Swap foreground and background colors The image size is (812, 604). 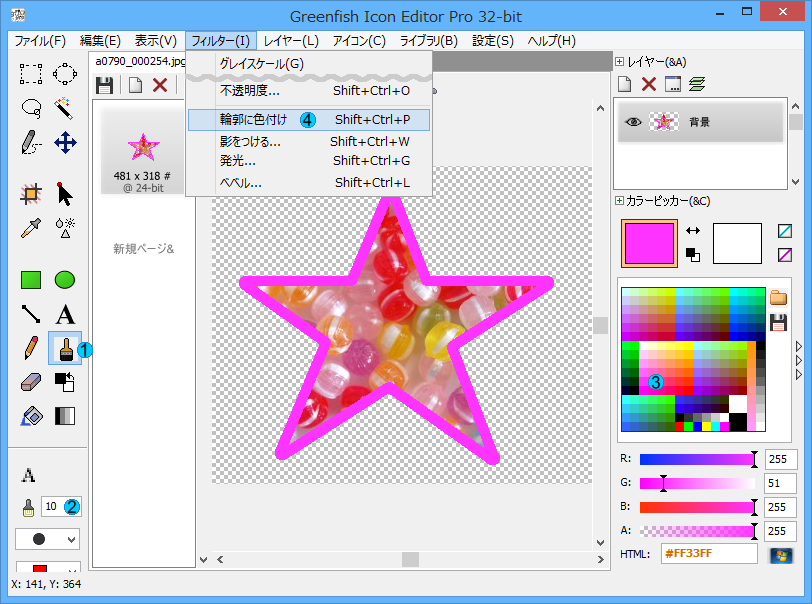pyautogui.click(x=693, y=230)
